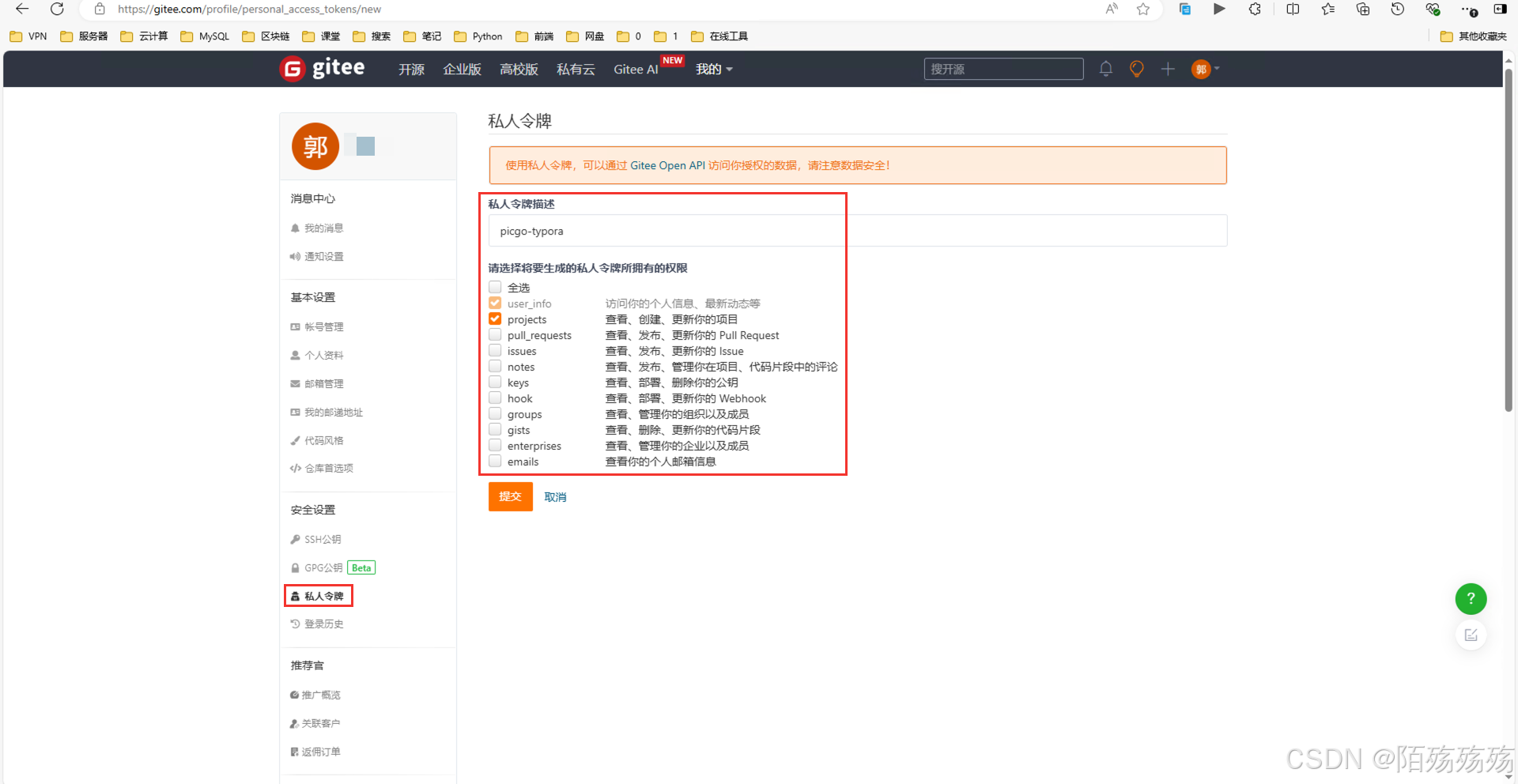Open 个人资料 in sidebar
This screenshot has height=784, width=1518.
pyautogui.click(x=317, y=356)
